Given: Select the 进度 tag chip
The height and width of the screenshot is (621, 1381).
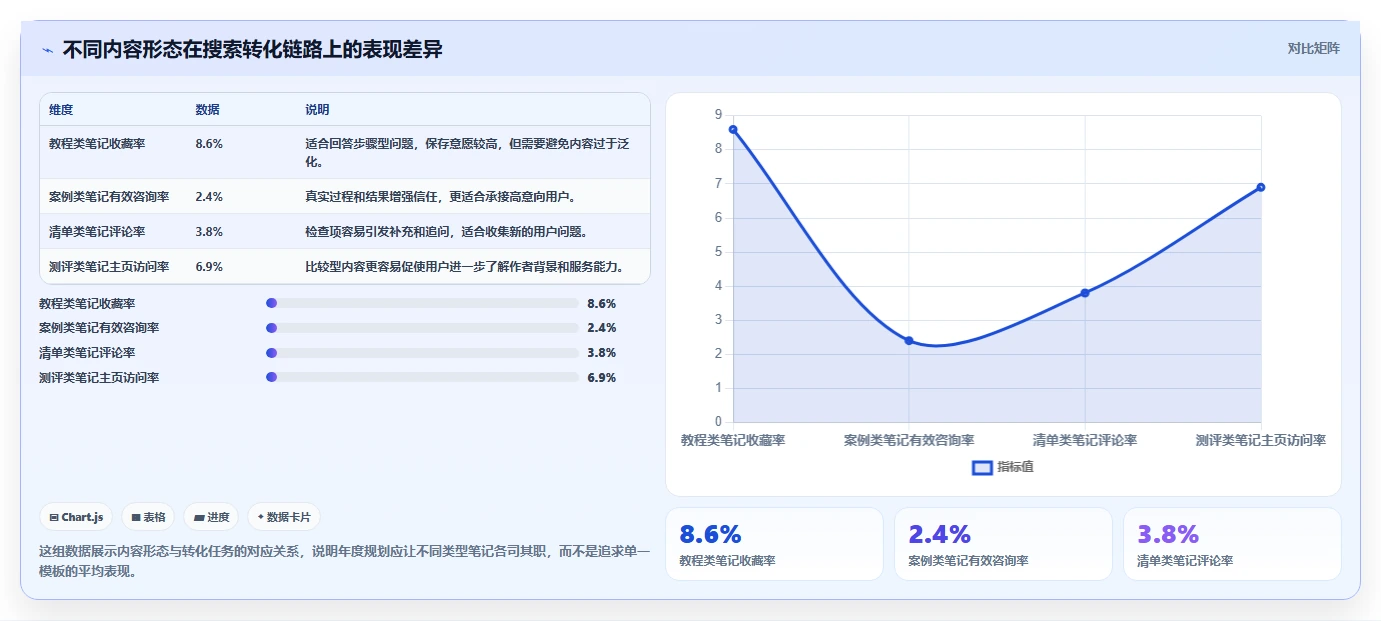Looking at the screenshot, I should pyautogui.click(x=211, y=517).
